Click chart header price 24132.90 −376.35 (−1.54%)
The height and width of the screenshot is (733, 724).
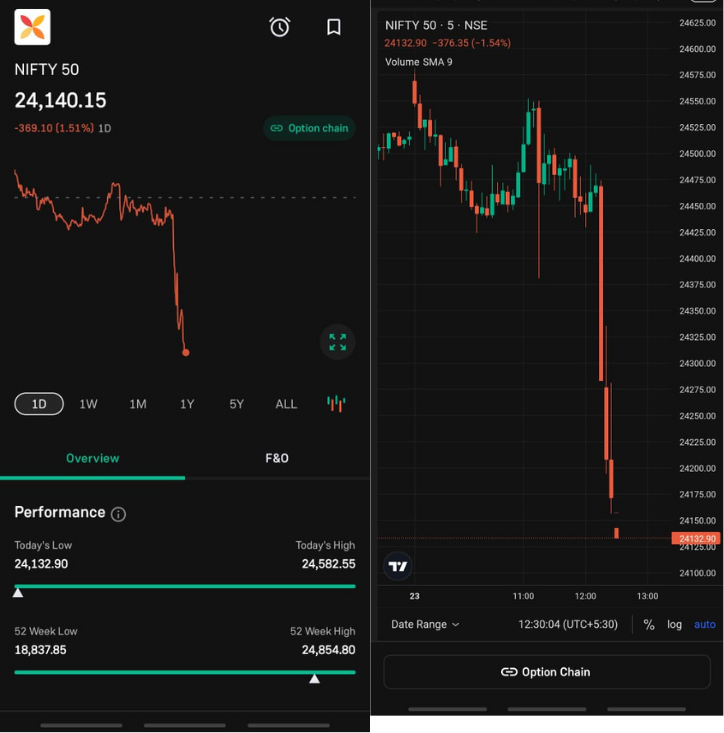pyautogui.click(x=448, y=43)
